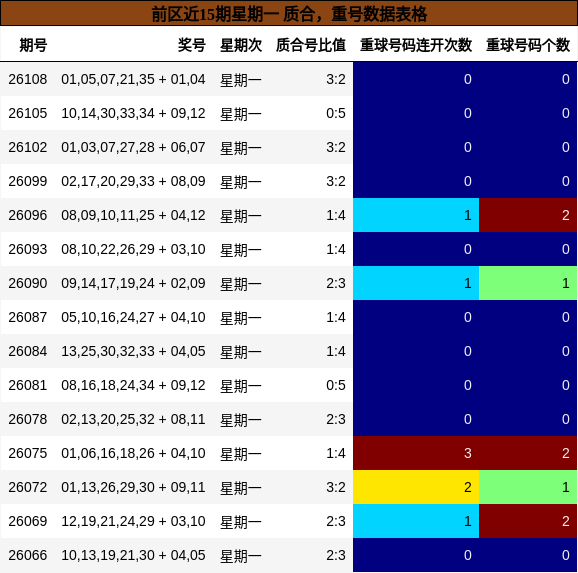578x573 pixels.
Task: Select the 重球号码连开次数 column header
Action: [x=416, y=45]
